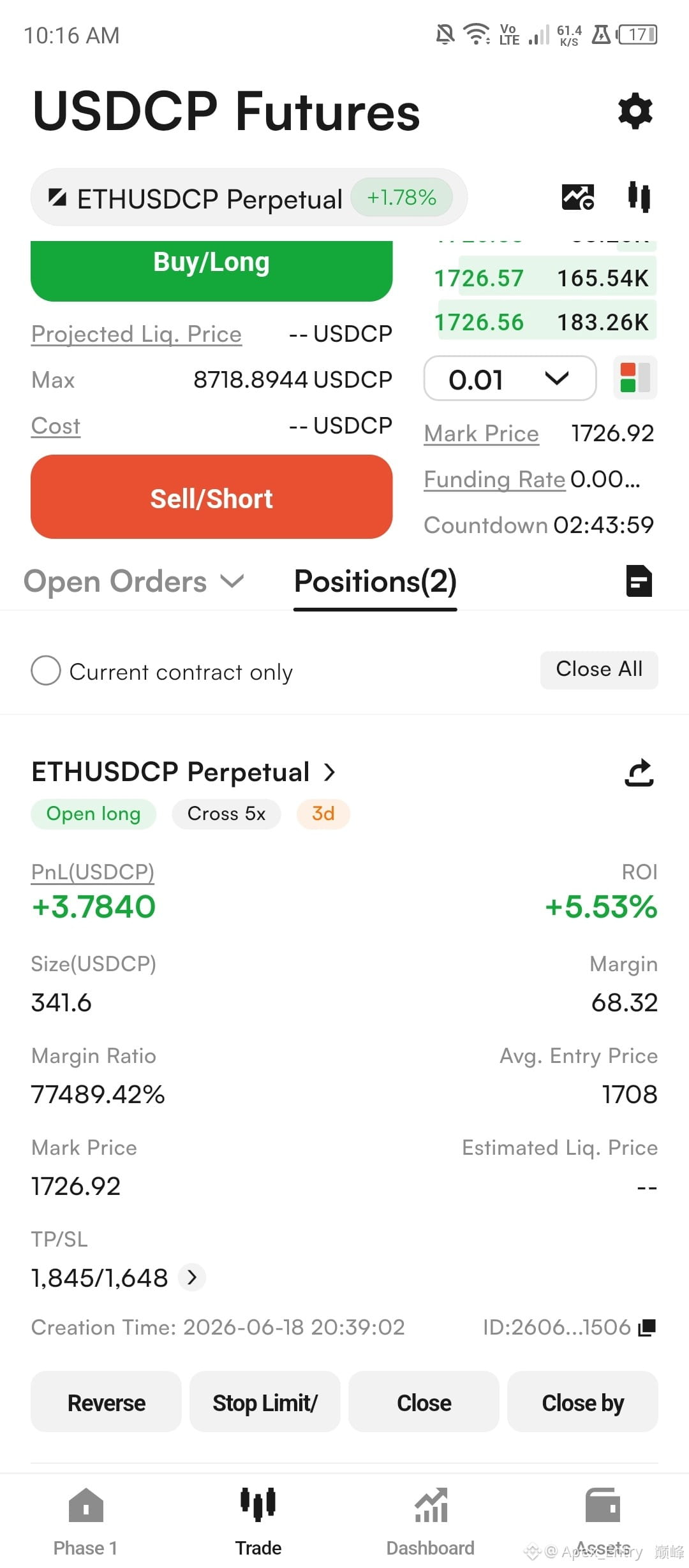Open the chart overview icon
This screenshot has height=1568, width=689.
click(578, 196)
